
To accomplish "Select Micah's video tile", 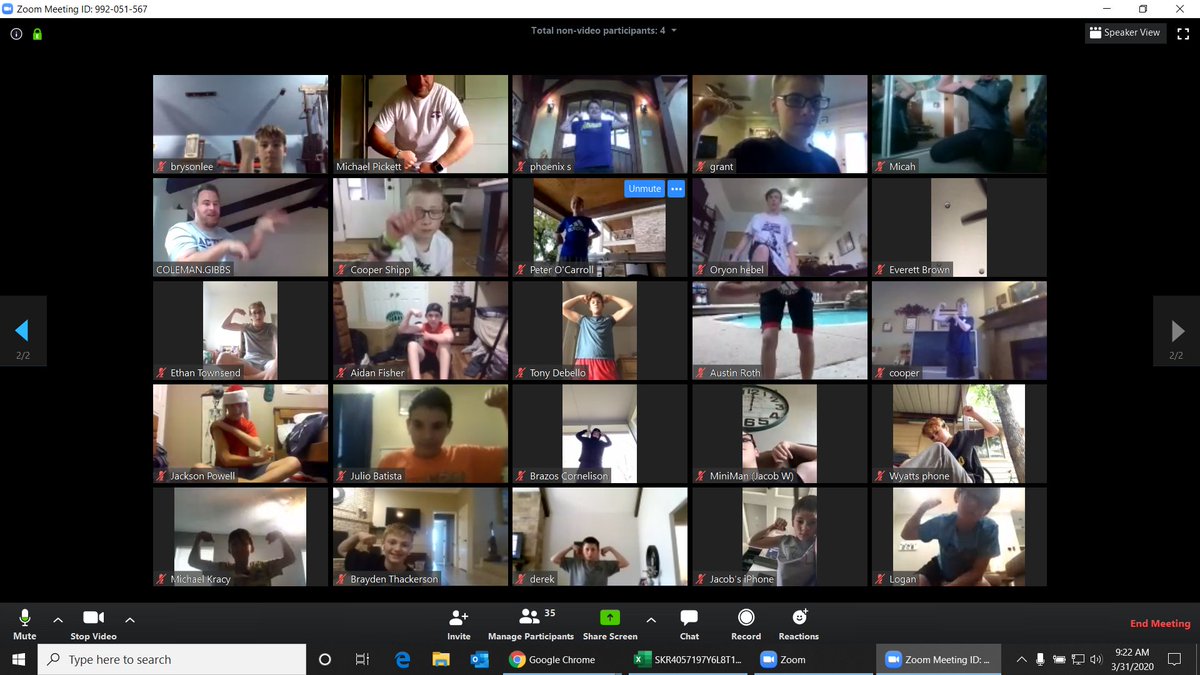I will (x=959, y=124).
